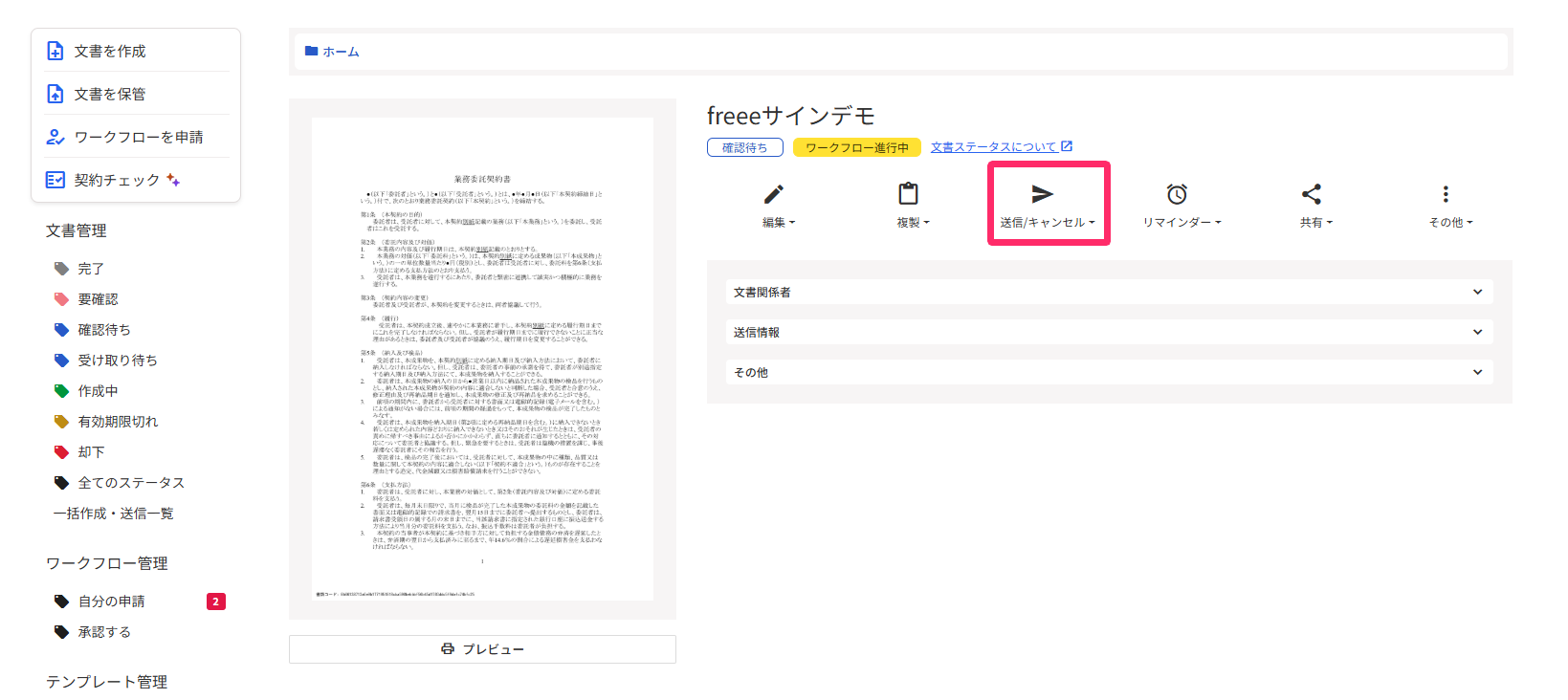The image size is (1568, 700).
Task: Click the share 共有 icon
Action: click(1312, 194)
